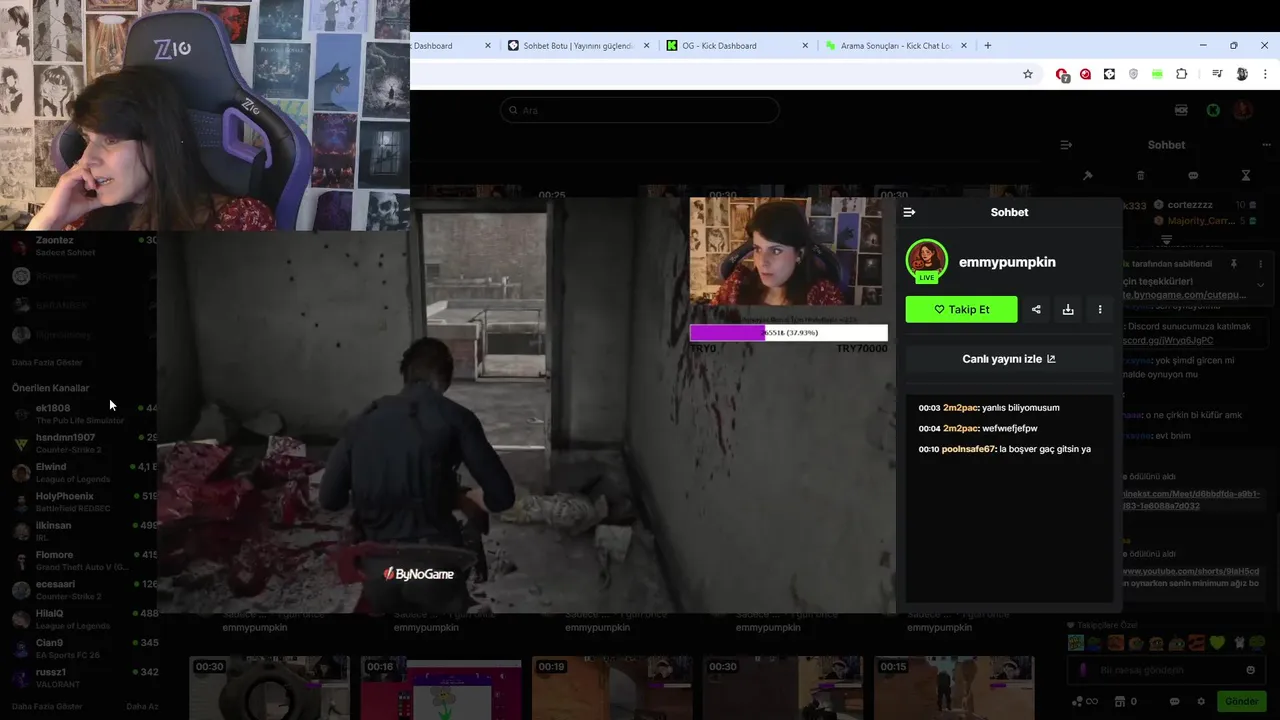This screenshot has width=1280, height=720.
Task: Switch to Arama Sonuçları Kick Chat tab
Action: (897, 46)
